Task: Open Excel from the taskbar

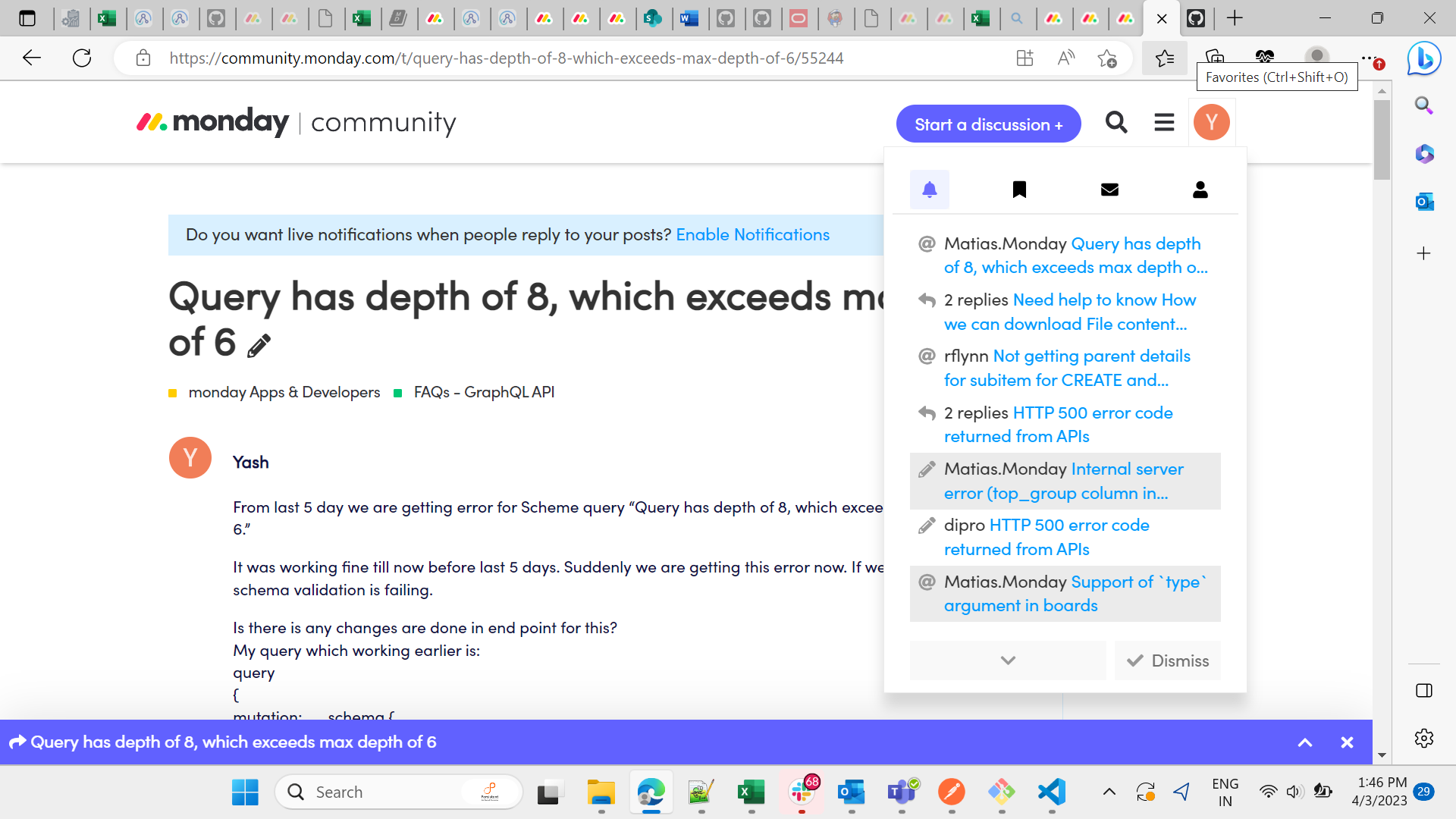Action: (751, 792)
